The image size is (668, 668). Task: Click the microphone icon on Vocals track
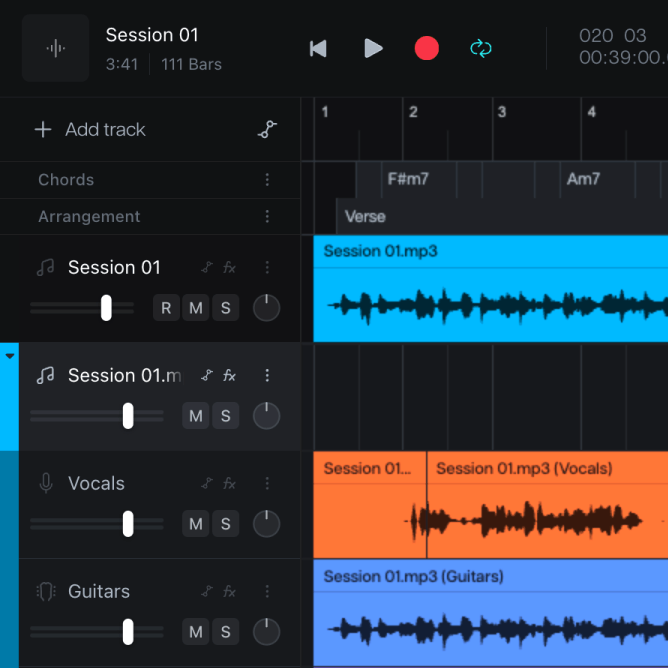46,483
